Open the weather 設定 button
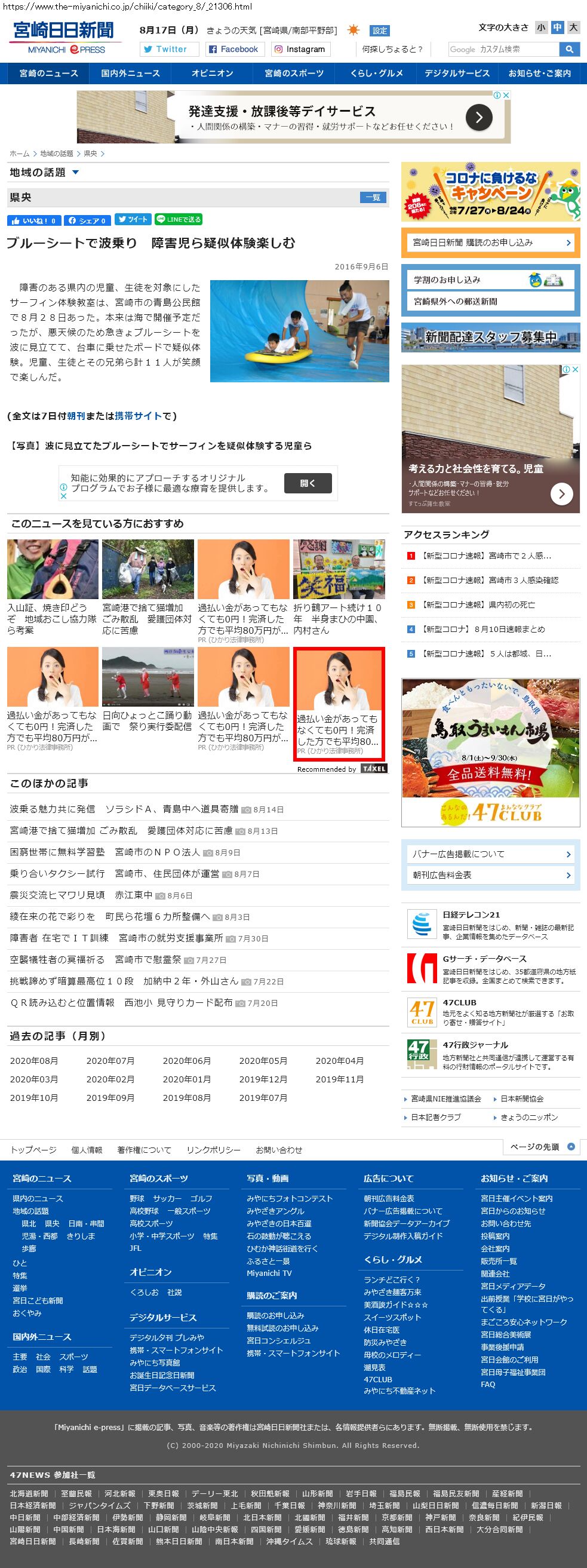 click(380, 31)
